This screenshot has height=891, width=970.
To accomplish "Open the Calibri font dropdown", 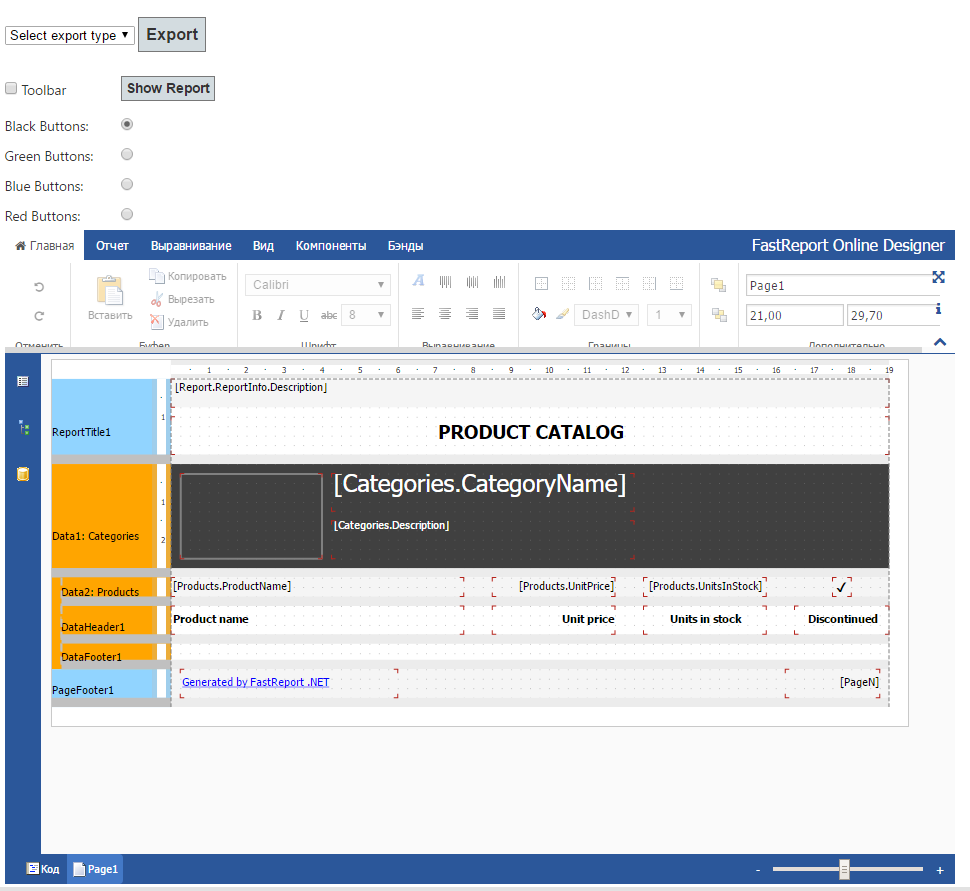I will [x=317, y=285].
